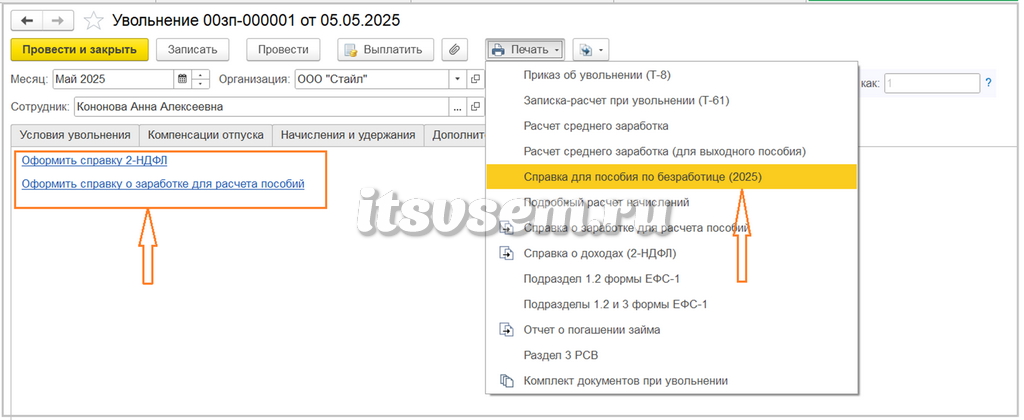Add document to favorites with star icon
The image size is (1024, 420).
(x=93, y=21)
